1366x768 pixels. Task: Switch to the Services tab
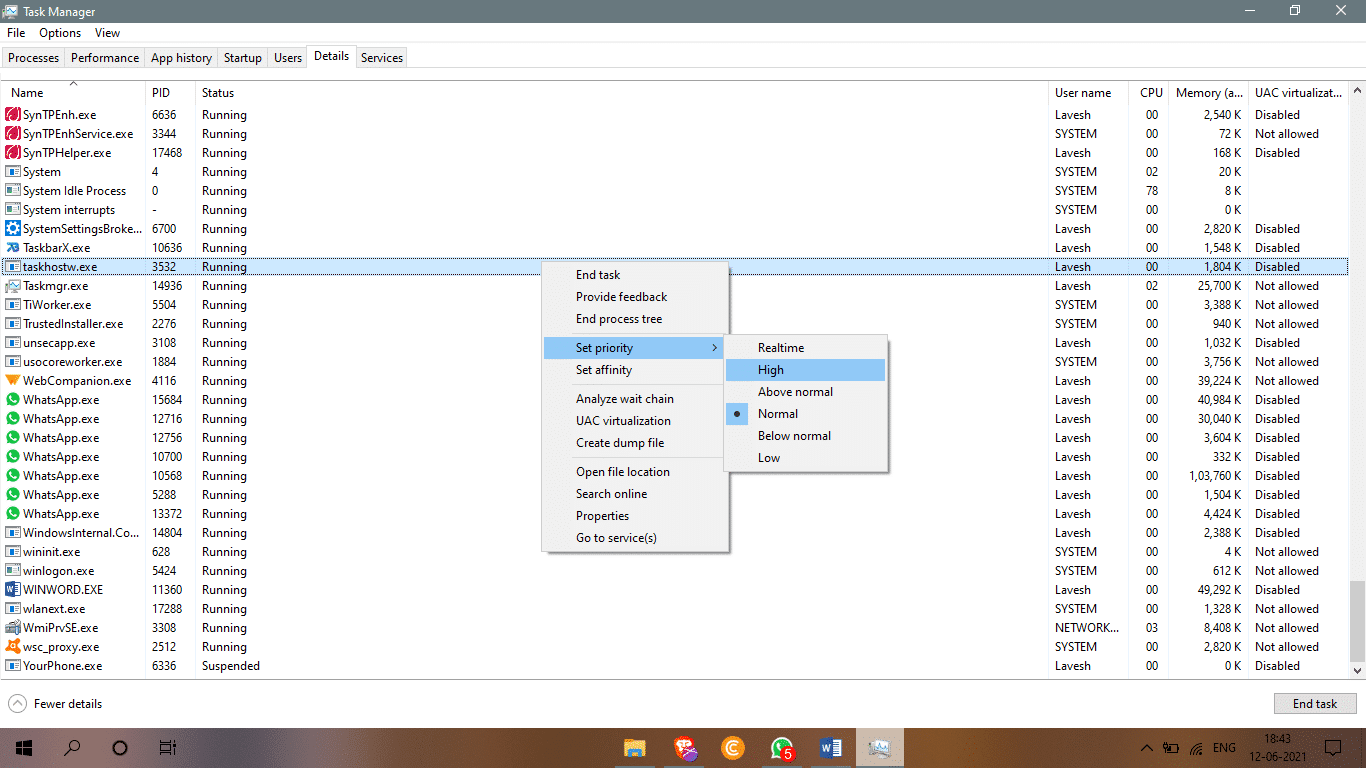point(382,58)
